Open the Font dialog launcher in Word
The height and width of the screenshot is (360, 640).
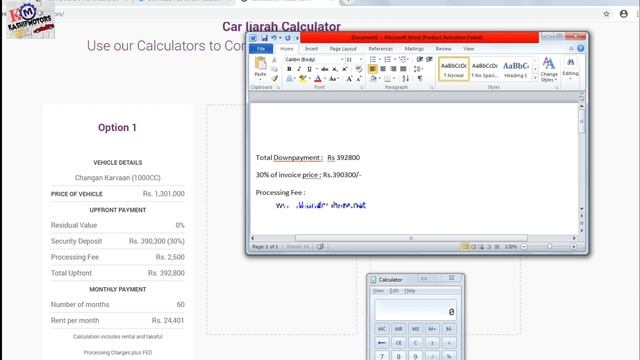[361, 87]
